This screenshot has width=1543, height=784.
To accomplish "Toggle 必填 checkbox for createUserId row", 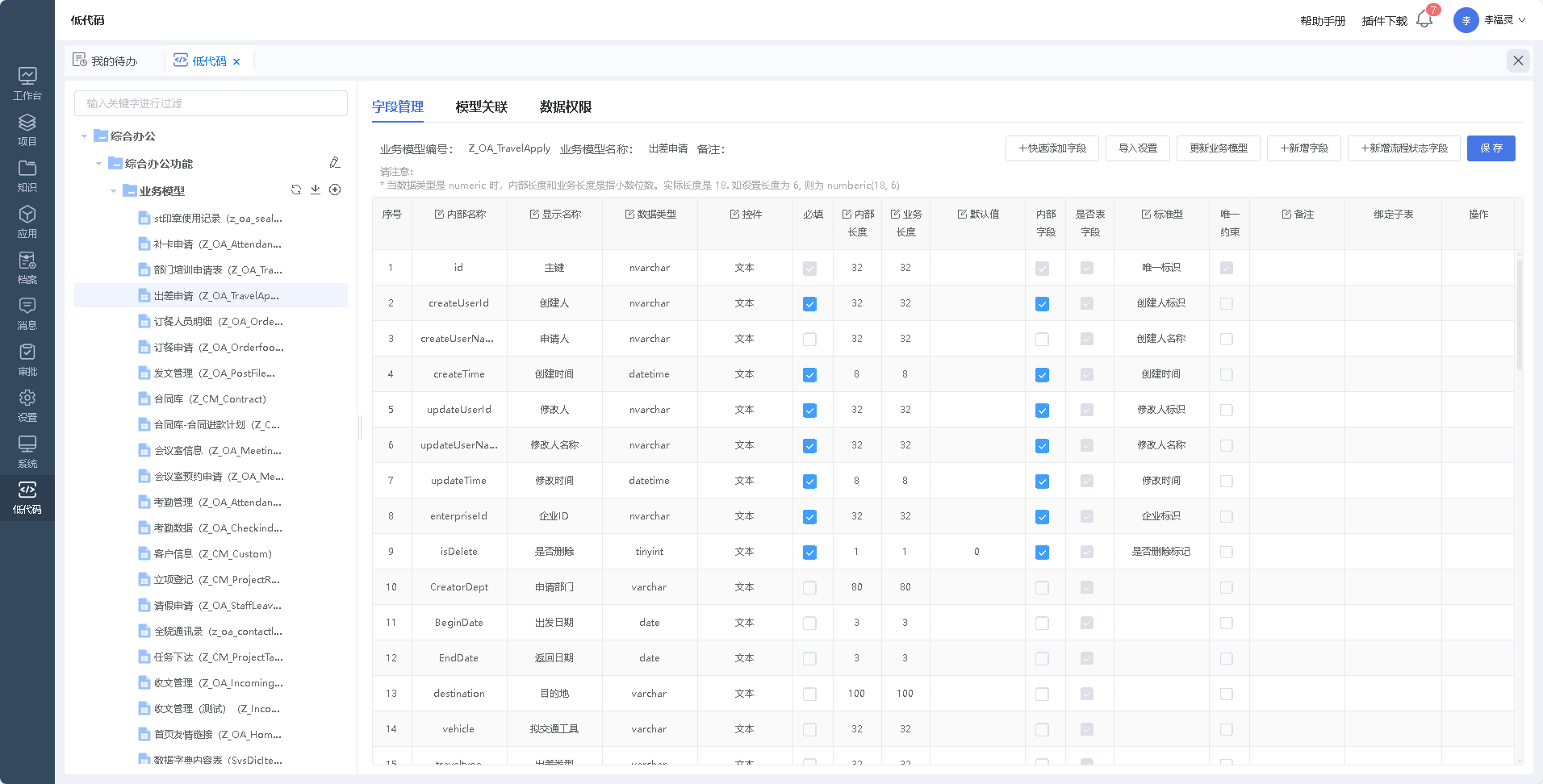I will coord(809,304).
